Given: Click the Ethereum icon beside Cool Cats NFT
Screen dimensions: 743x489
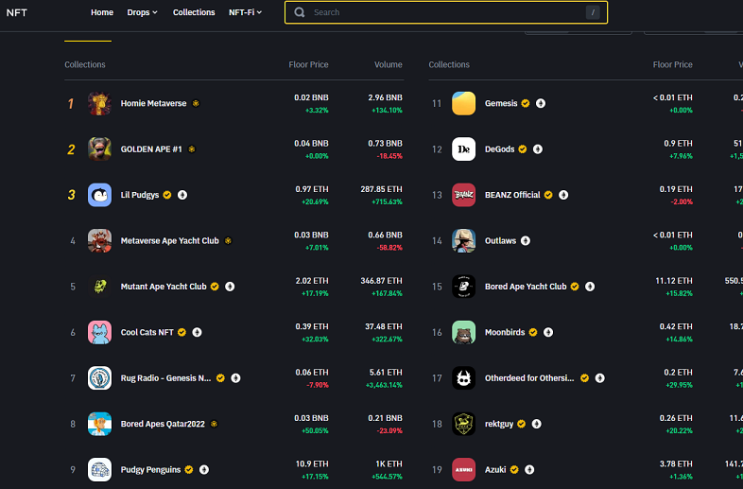Looking at the screenshot, I should (x=197, y=332).
